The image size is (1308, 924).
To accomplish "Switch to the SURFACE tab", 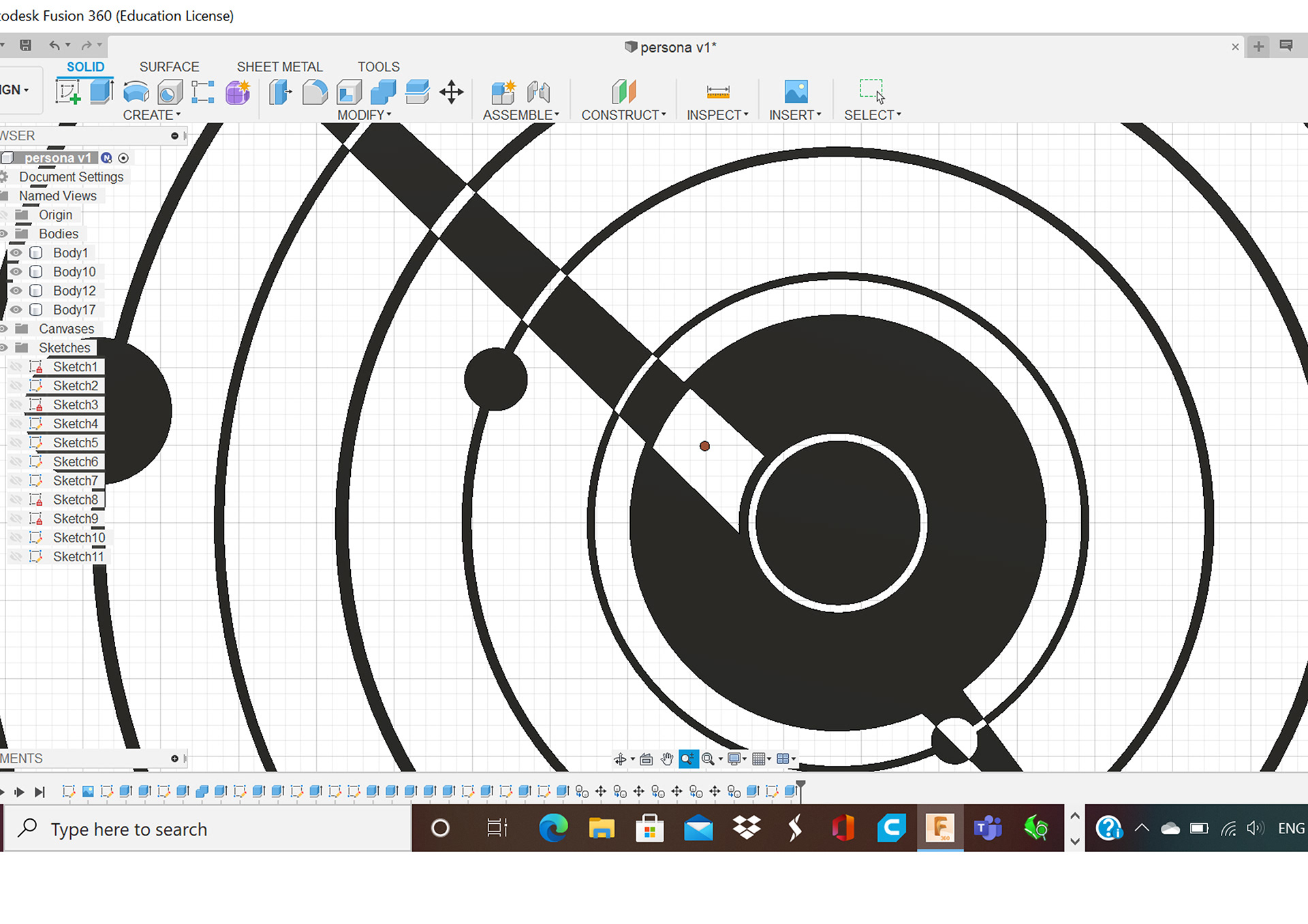I will (169, 67).
